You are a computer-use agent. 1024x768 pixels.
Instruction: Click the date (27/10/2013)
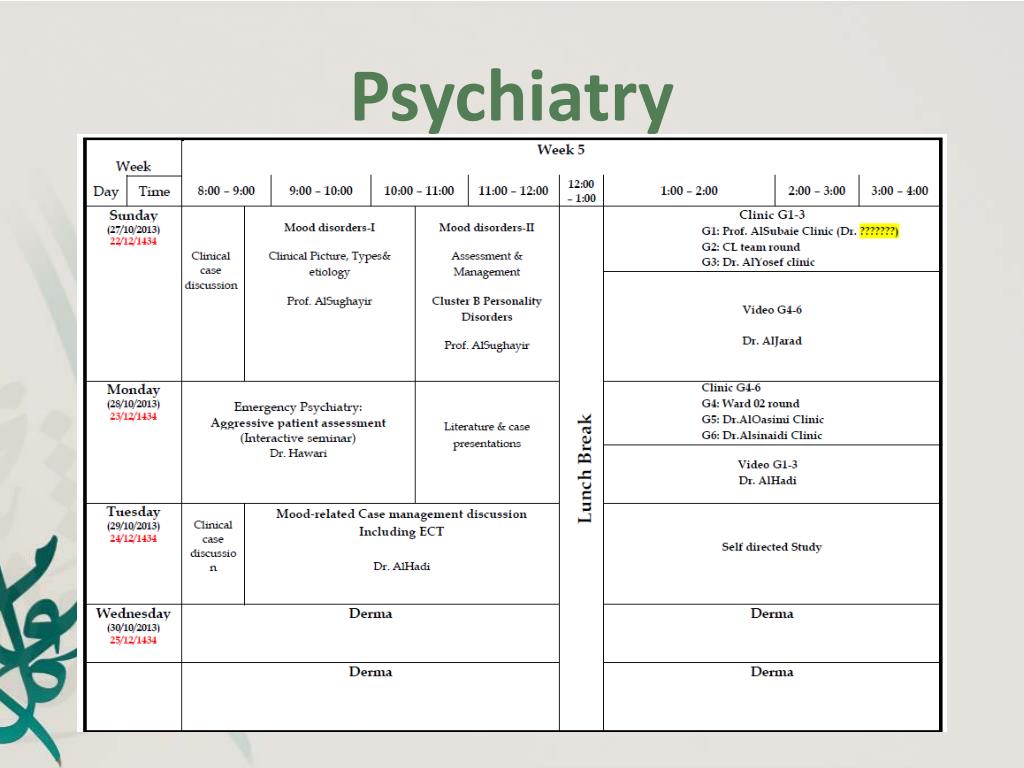click(133, 229)
